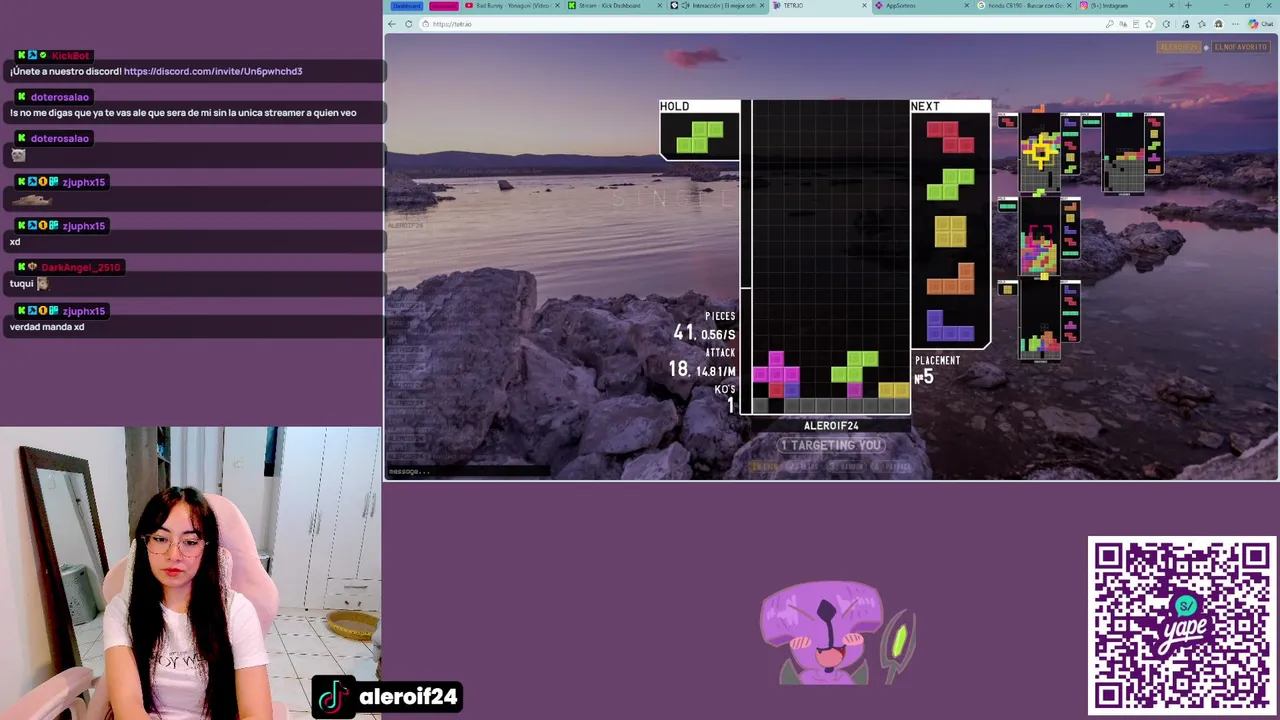1280x720 pixels.
Task: Focus the in-game message input box
Action: 468,471
